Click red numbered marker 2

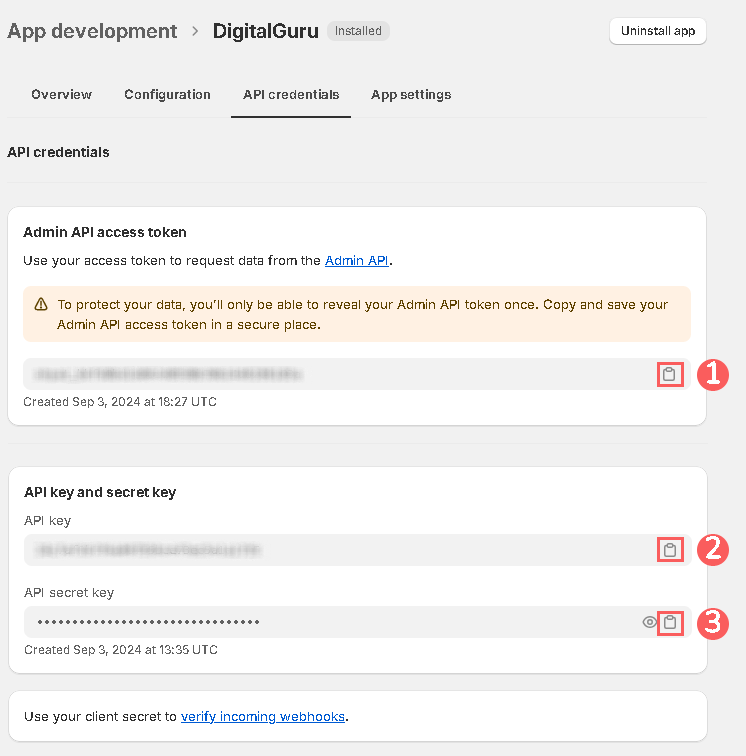tap(712, 549)
